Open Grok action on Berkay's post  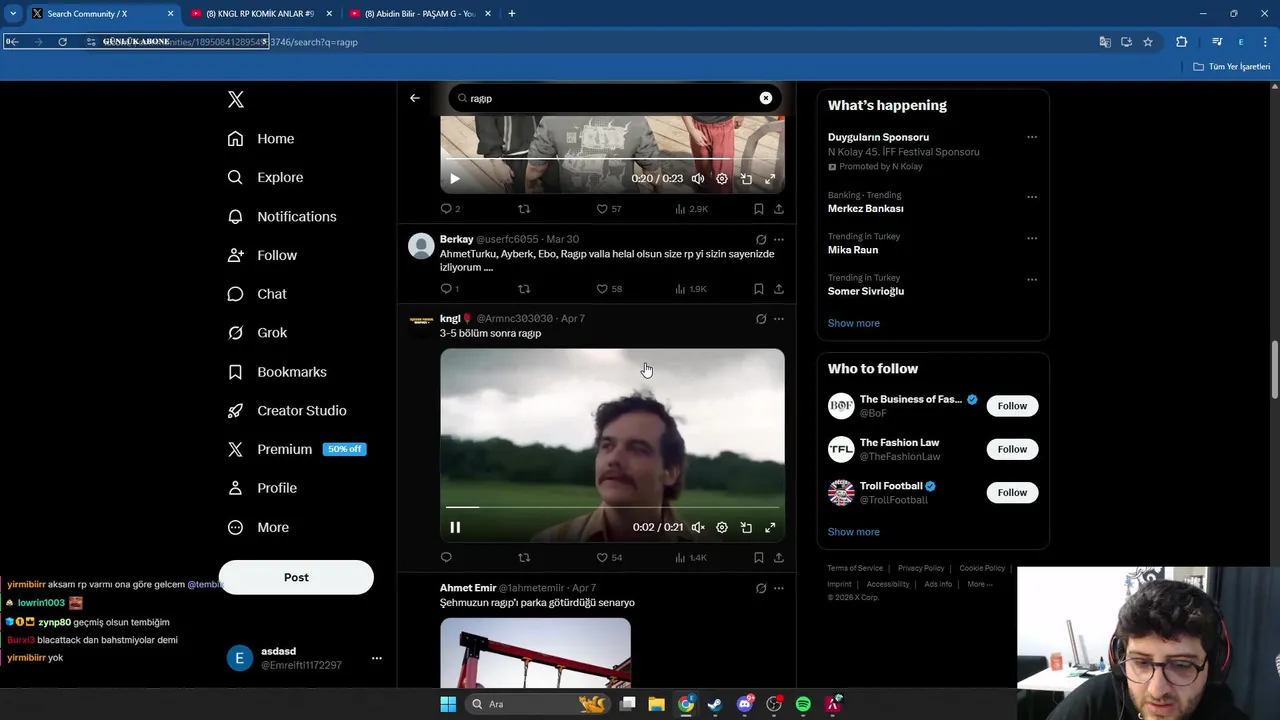click(761, 240)
